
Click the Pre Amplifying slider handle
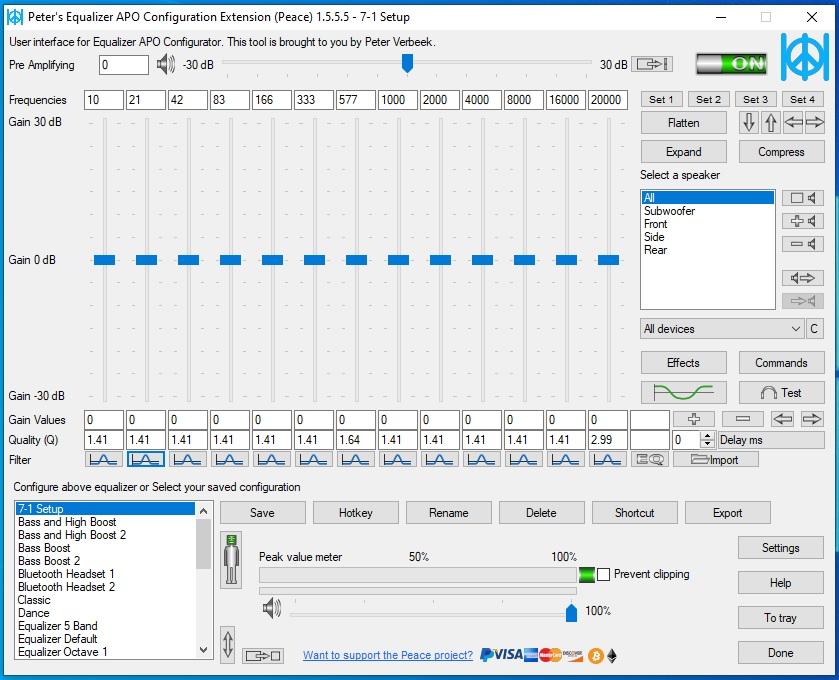tap(407, 63)
